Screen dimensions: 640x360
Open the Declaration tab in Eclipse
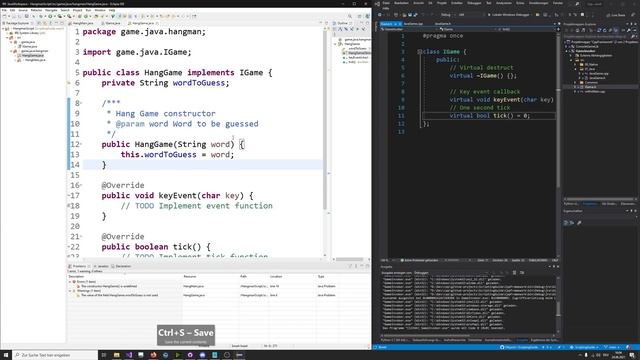tap(122, 266)
